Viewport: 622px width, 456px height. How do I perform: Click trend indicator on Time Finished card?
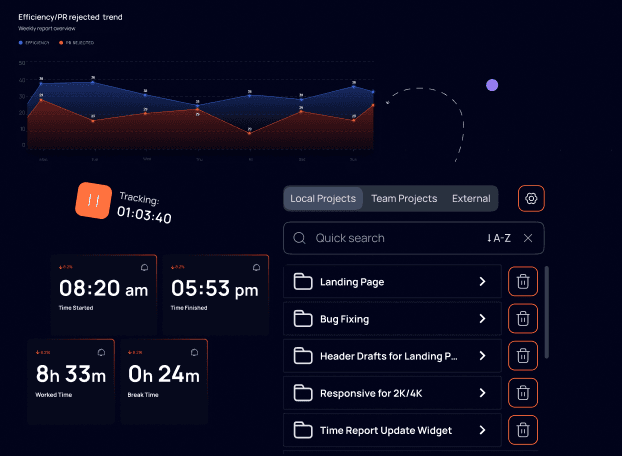[177, 267]
